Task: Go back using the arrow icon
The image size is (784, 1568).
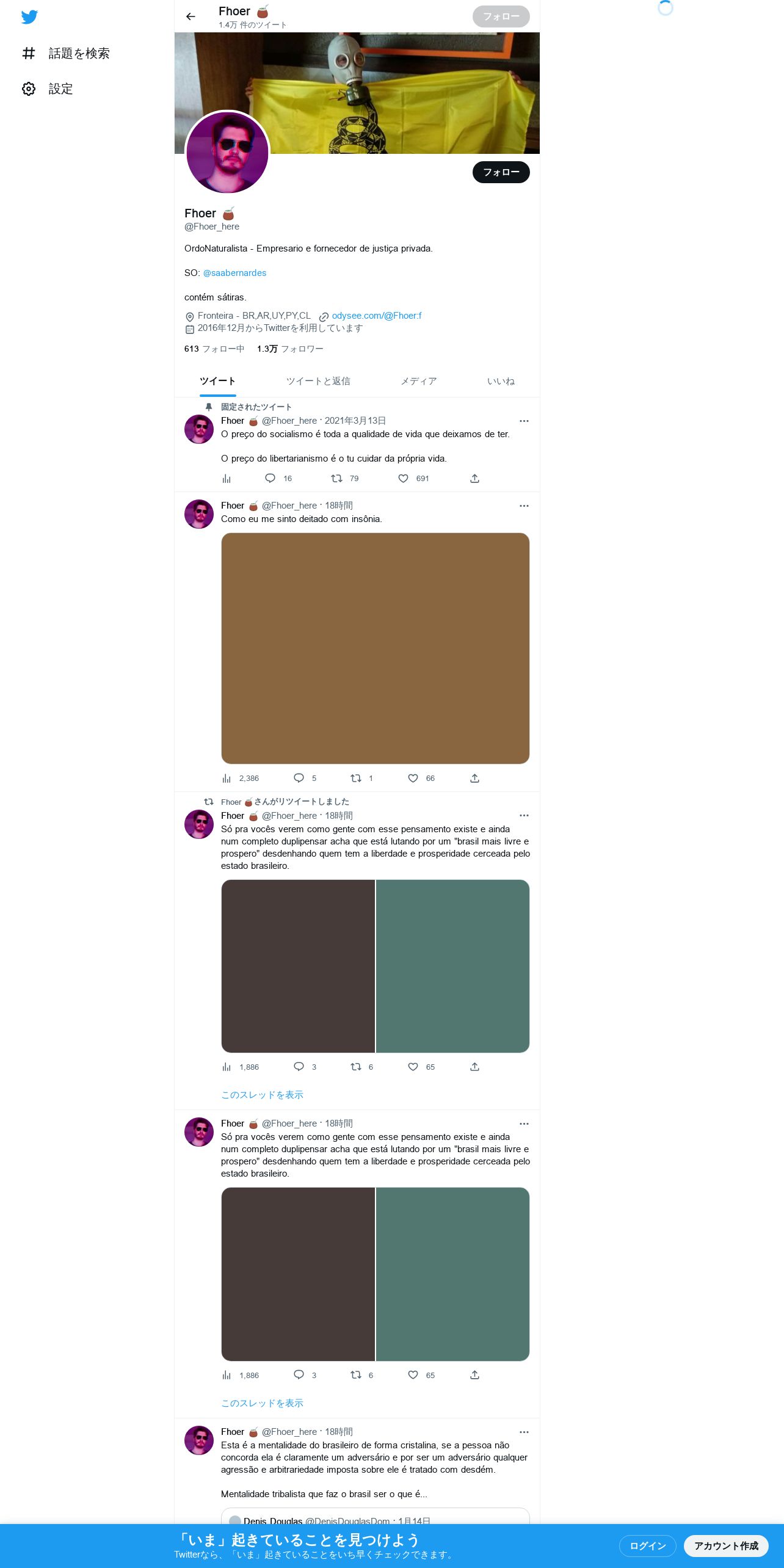Action: 191,16
